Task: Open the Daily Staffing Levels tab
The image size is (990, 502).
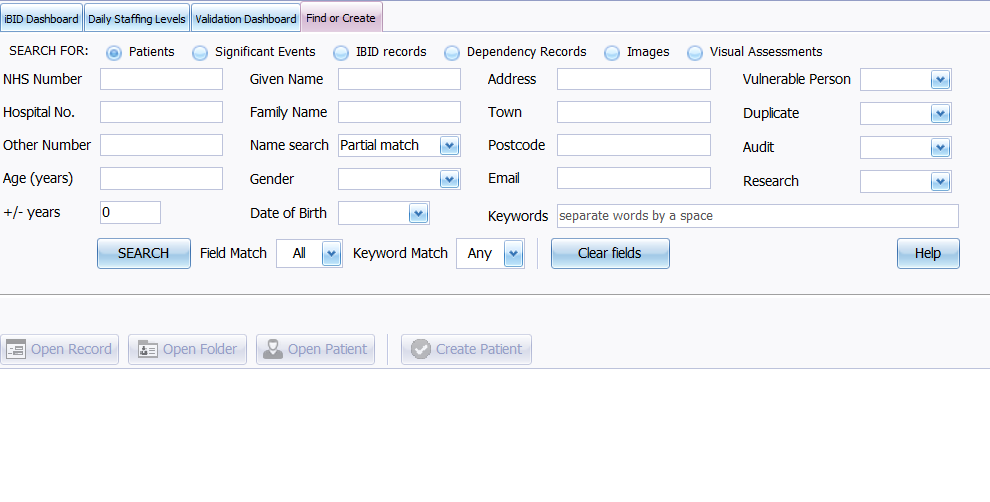Action: [x=137, y=19]
